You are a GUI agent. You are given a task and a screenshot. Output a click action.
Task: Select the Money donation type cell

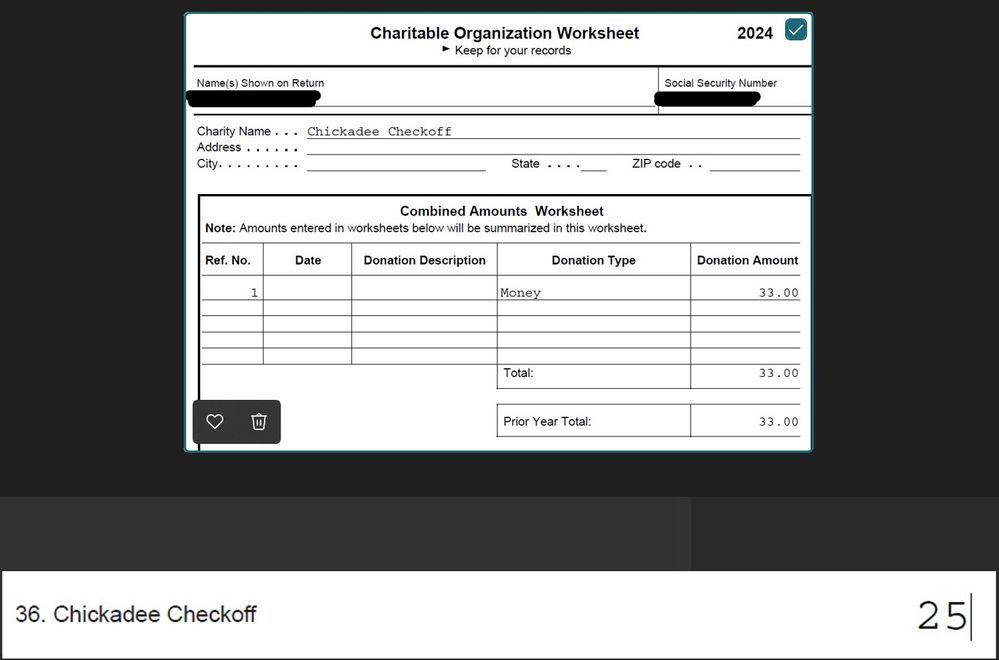pos(593,293)
